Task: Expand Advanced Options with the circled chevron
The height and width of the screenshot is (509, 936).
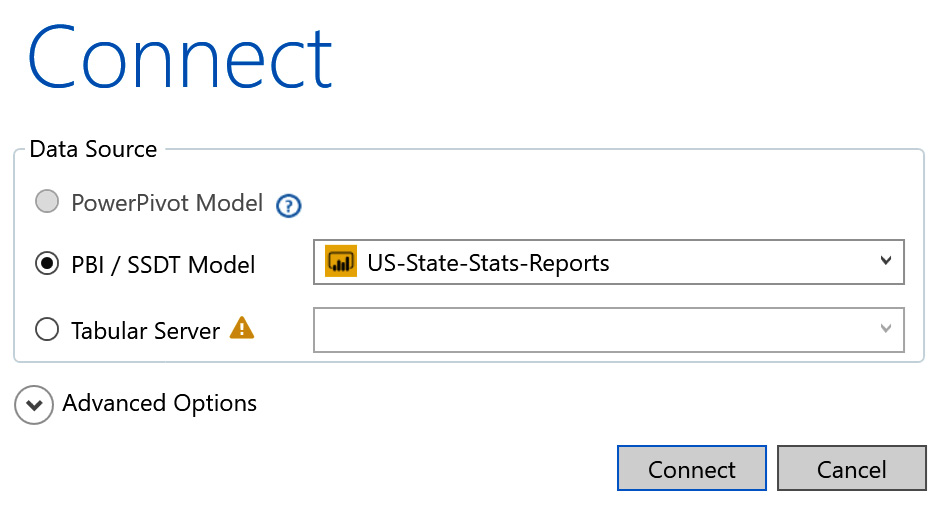Action: tap(34, 405)
